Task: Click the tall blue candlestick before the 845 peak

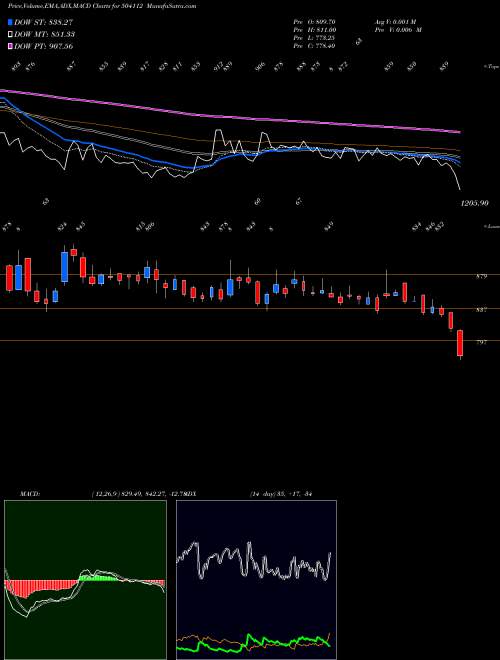Action: click(64, 267)
